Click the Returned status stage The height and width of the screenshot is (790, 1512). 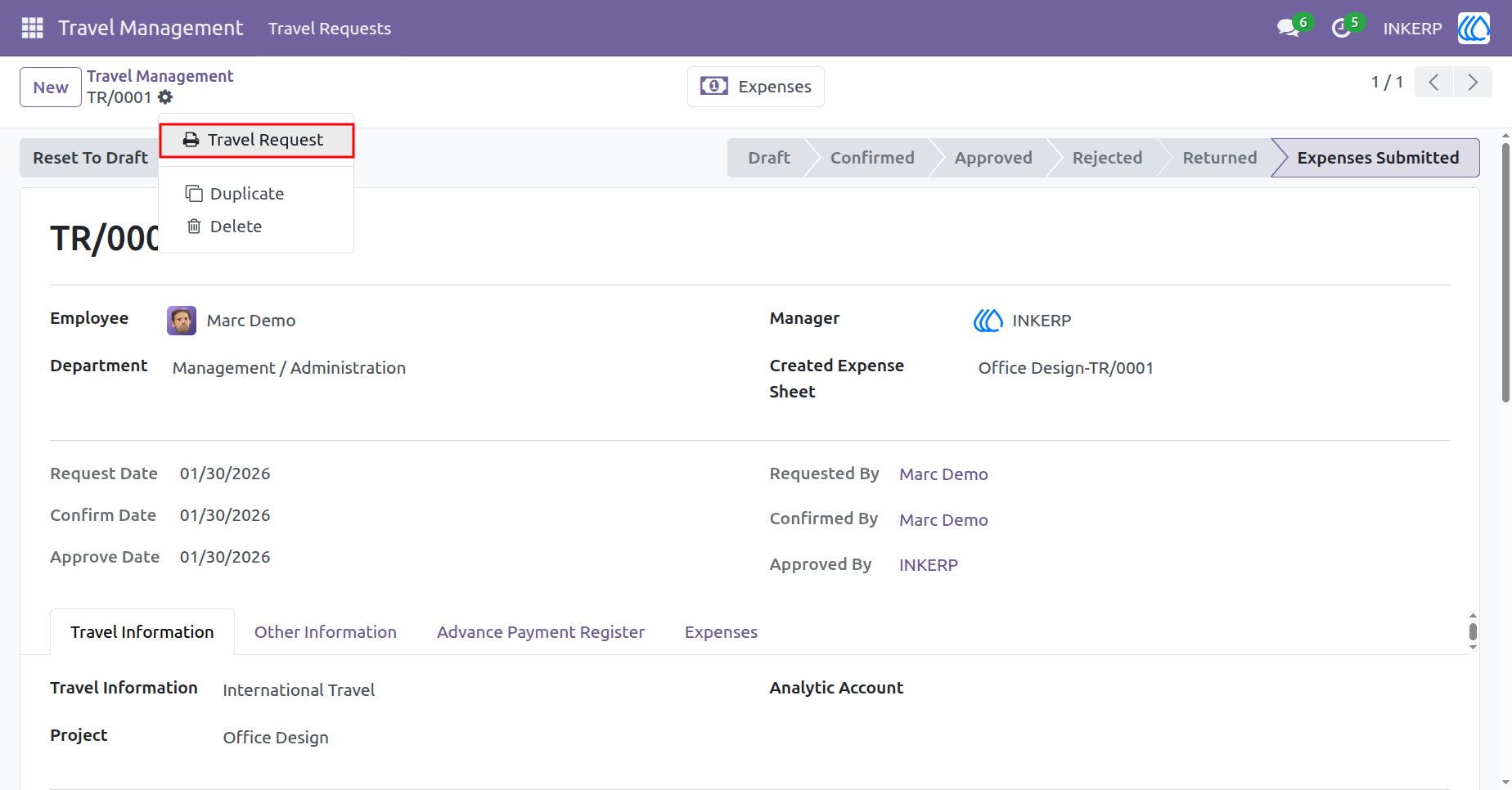(x=1219, y=158)
